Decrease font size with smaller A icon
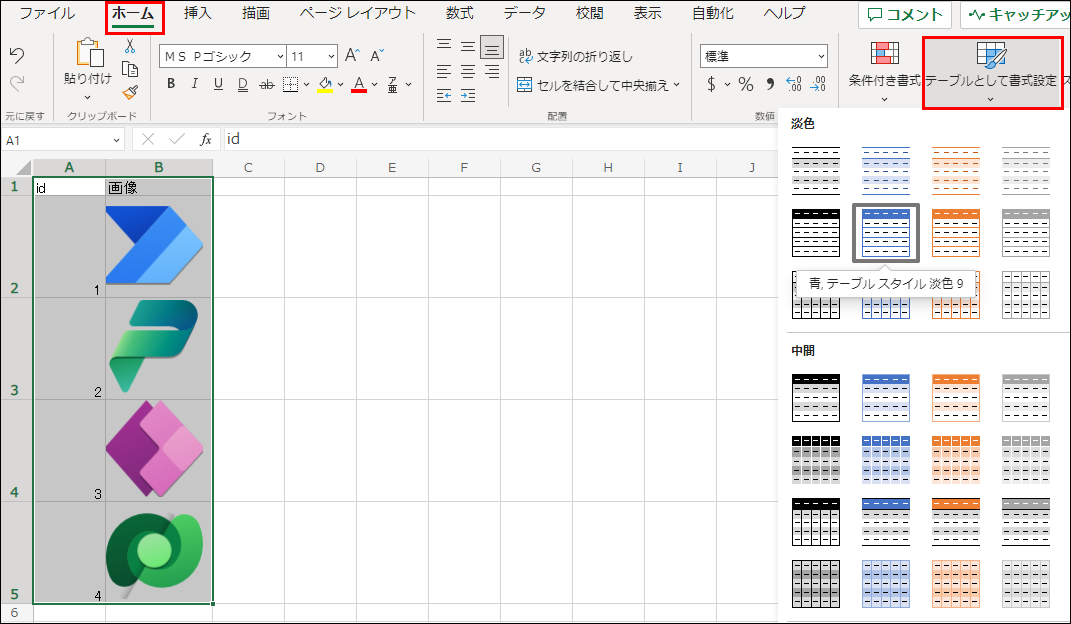This screenshot has width=1071, height=624. tap(377, 56)
